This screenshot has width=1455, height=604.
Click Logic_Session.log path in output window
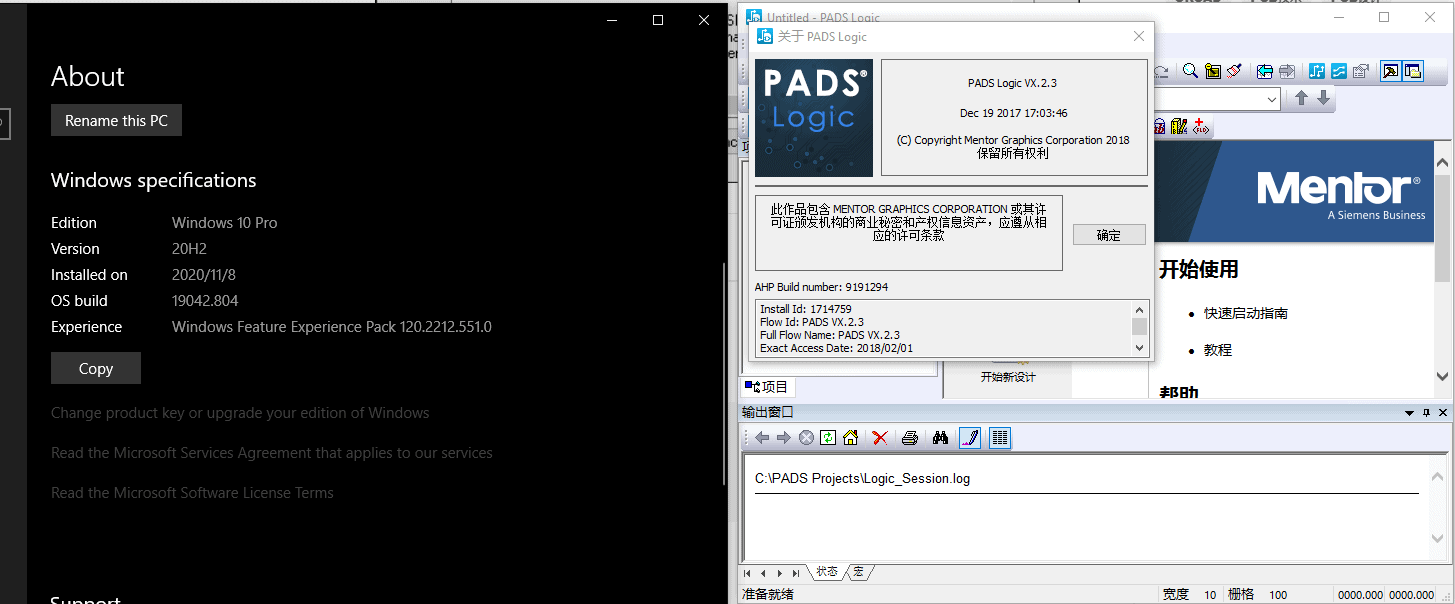[x=862, y=479]
